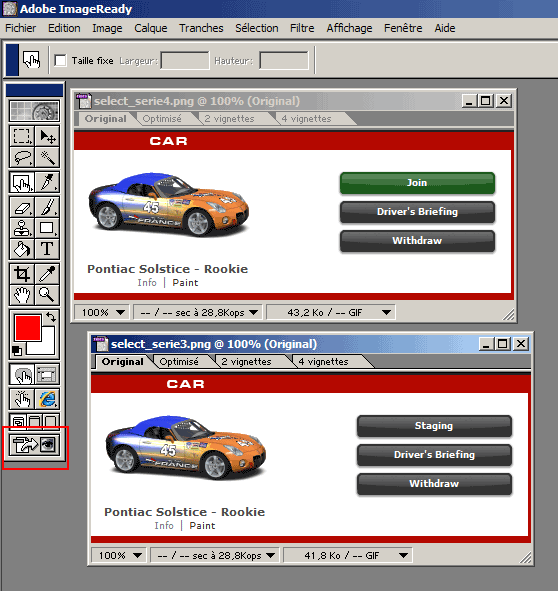
Task: Enable the Taille fixe checkbox
Action: (60, 60)
